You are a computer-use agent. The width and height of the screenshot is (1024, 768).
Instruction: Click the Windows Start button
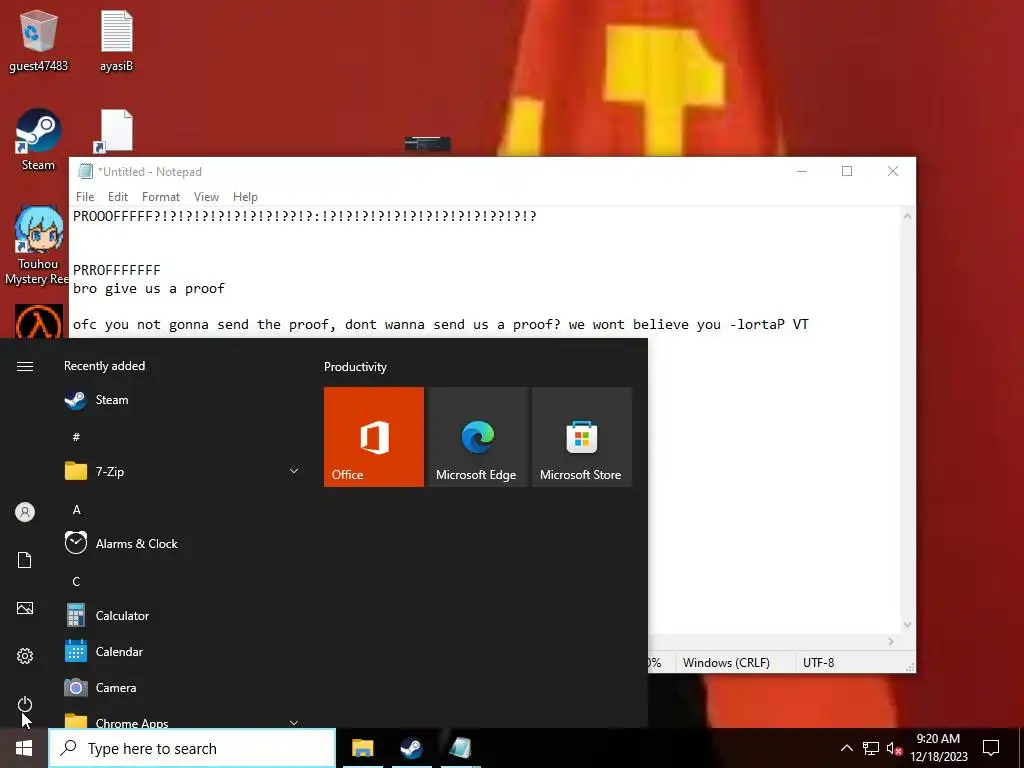(24, 748)
